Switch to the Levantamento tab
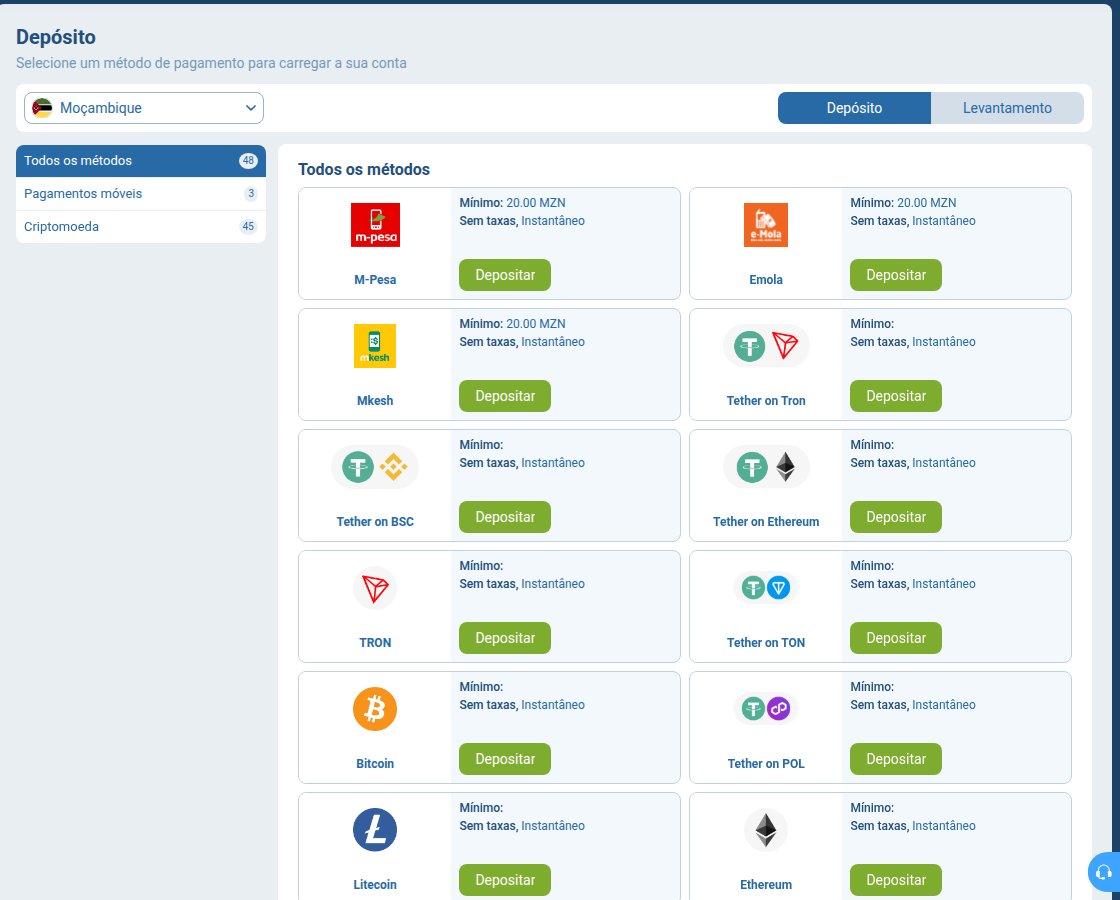This screenshot has height=900, width=1120. click(1007, 108)
